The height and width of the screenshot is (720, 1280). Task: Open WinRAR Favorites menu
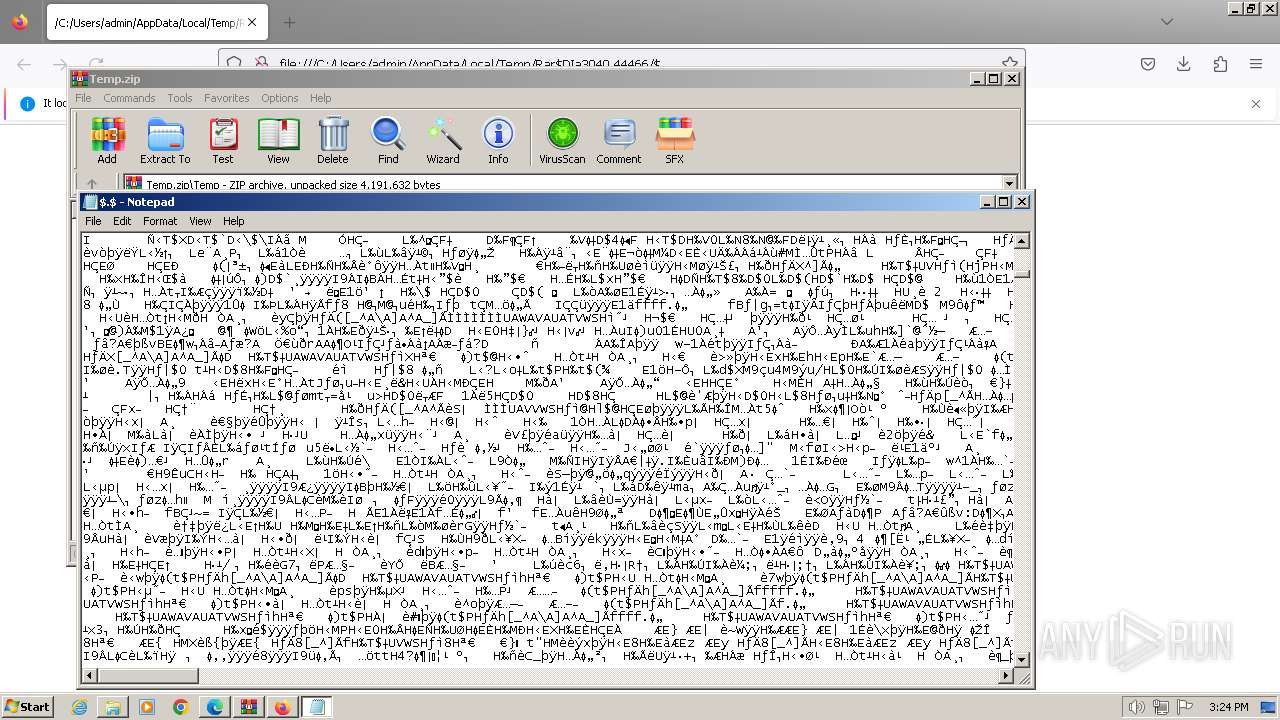[227, 98]
